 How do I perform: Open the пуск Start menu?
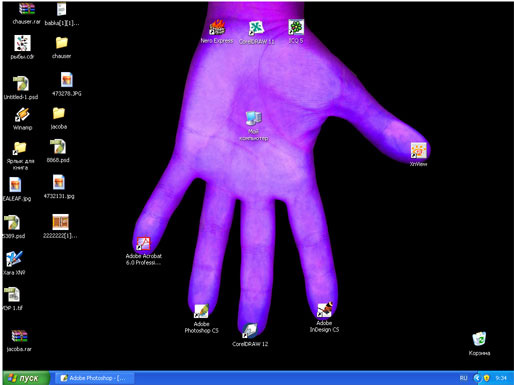[x=26, y=378]
